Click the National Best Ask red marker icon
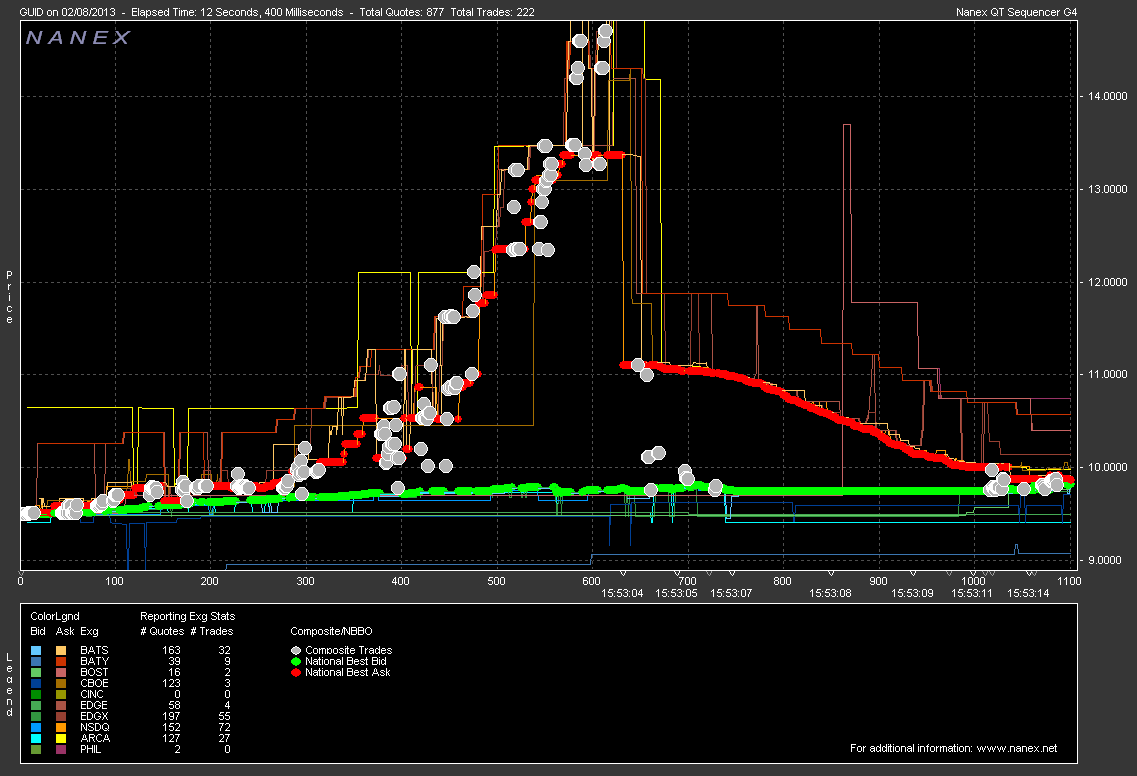Viewport: 1137px width, 776px height. pos(296,672)
